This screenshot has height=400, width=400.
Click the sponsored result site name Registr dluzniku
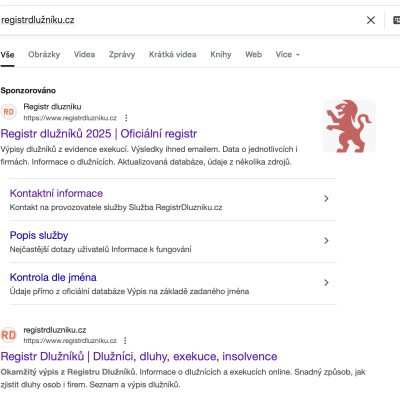52,107
